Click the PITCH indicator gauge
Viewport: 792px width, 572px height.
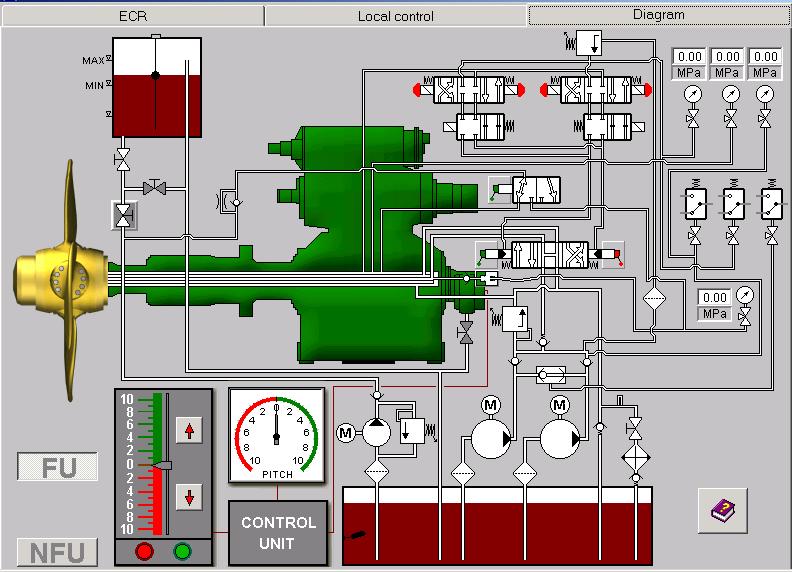[x=276, y=435]
